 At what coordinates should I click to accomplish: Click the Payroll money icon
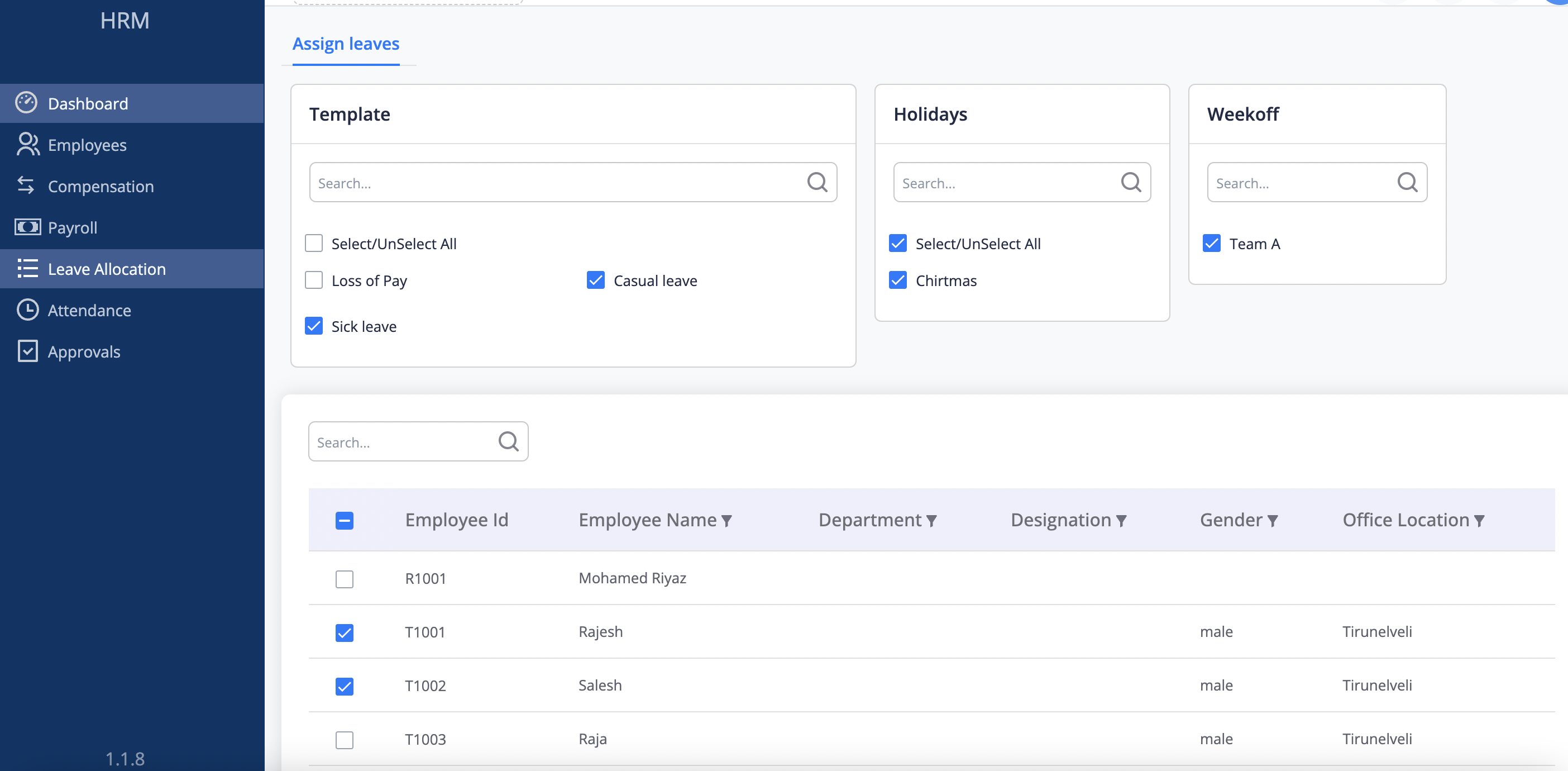tap(27, 227)
